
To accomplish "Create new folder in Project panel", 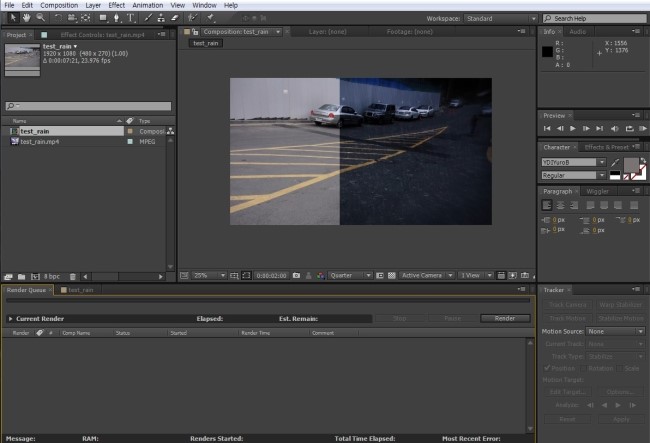I will (22, 276).
